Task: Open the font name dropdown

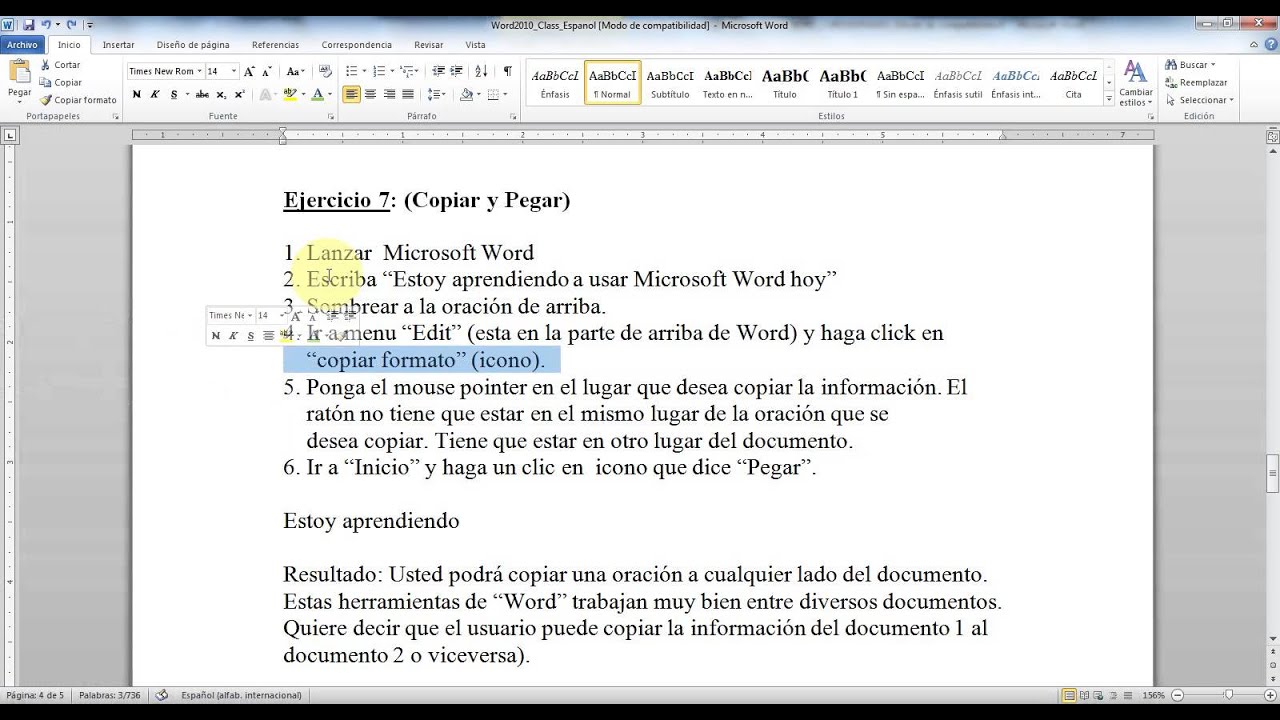Action: click(199, 71)
